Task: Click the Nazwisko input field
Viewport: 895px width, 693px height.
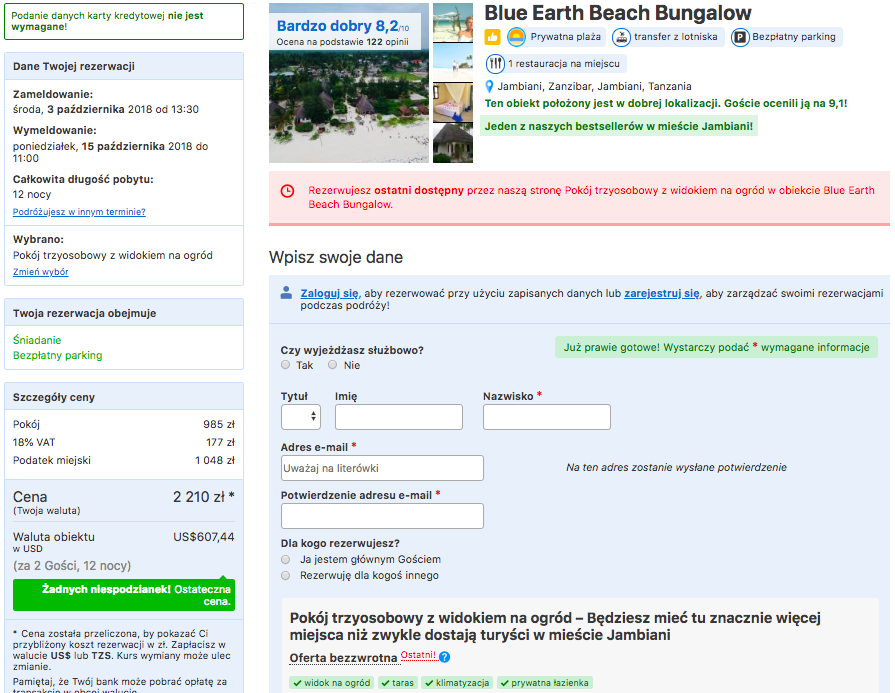Action: (x=547, y=417)
